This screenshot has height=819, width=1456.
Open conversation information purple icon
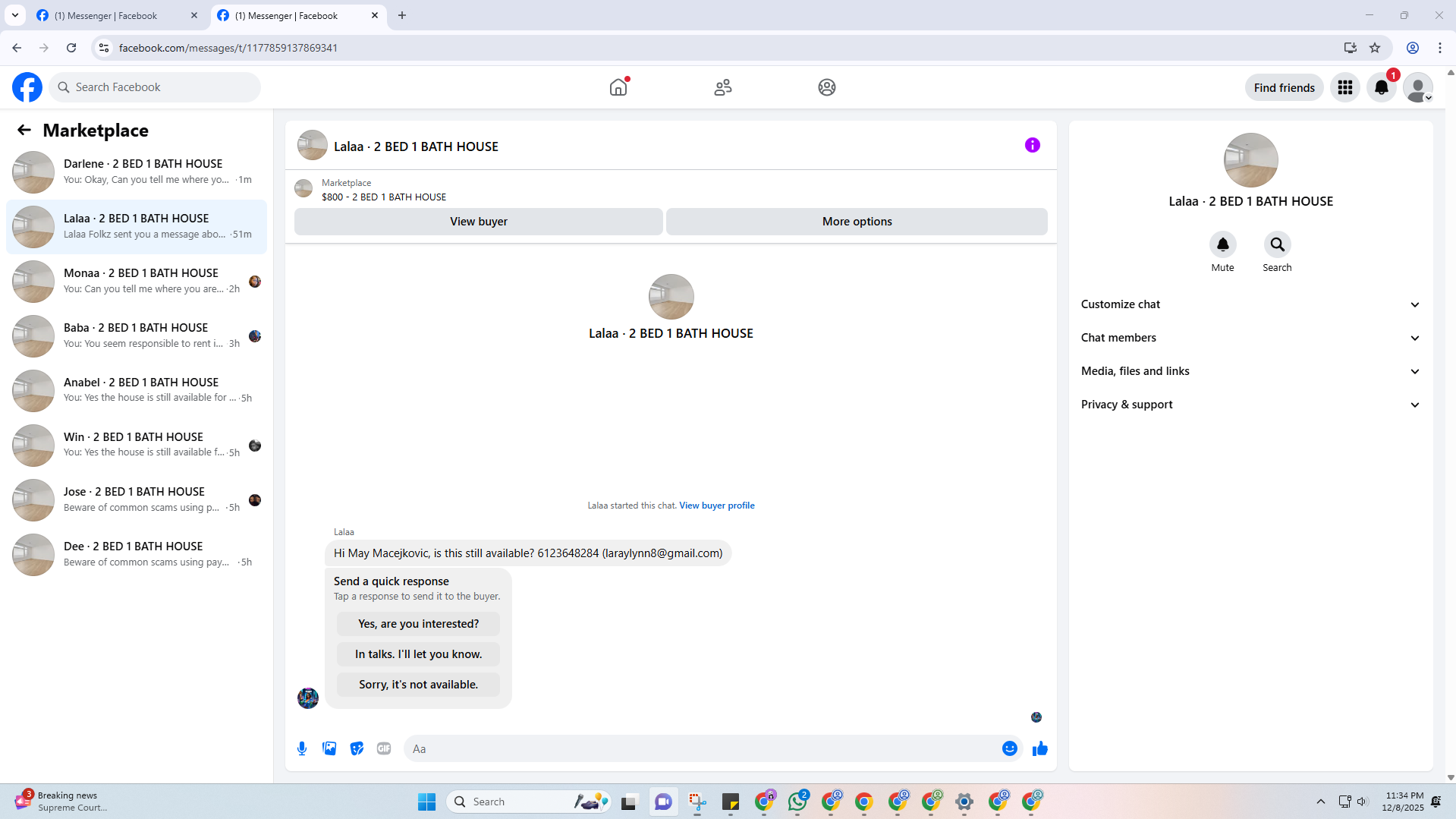[x=1033, y=145]
